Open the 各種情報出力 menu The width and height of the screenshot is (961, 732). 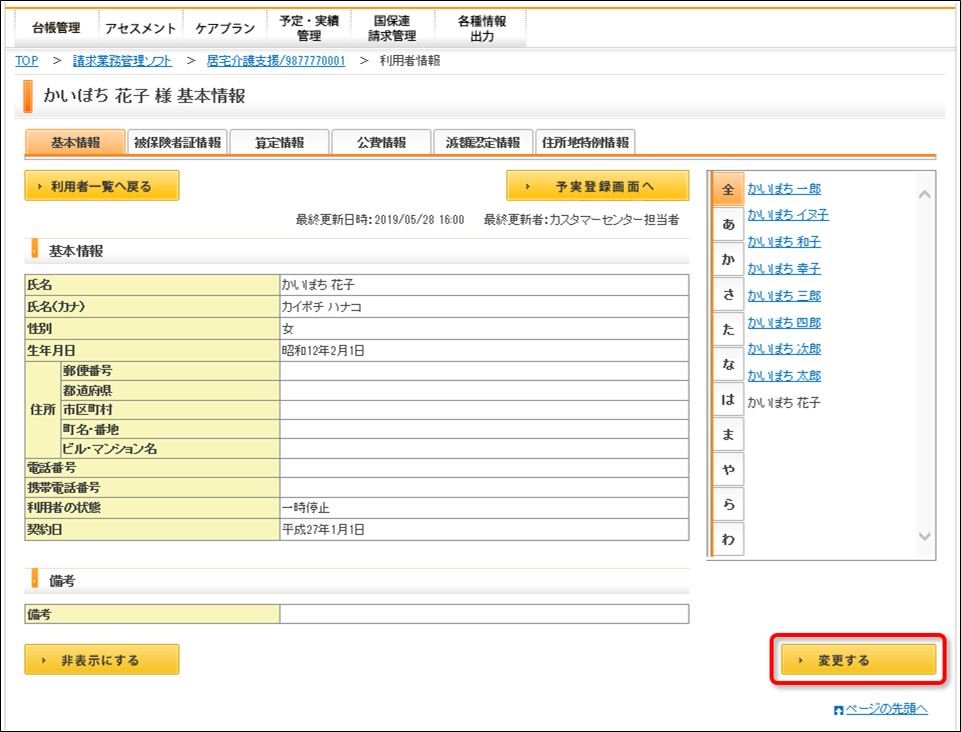coord(482,28)
